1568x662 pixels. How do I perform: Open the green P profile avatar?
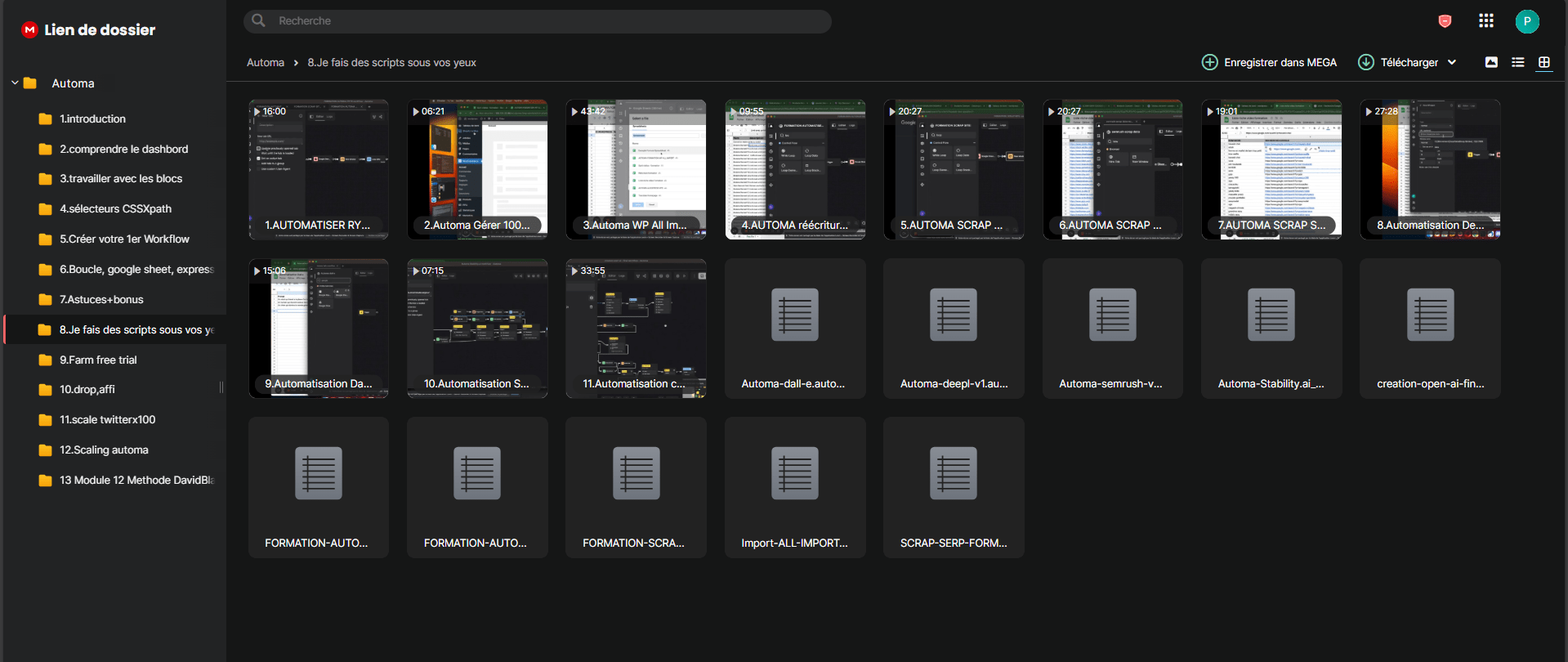[x=1526, y=21]
